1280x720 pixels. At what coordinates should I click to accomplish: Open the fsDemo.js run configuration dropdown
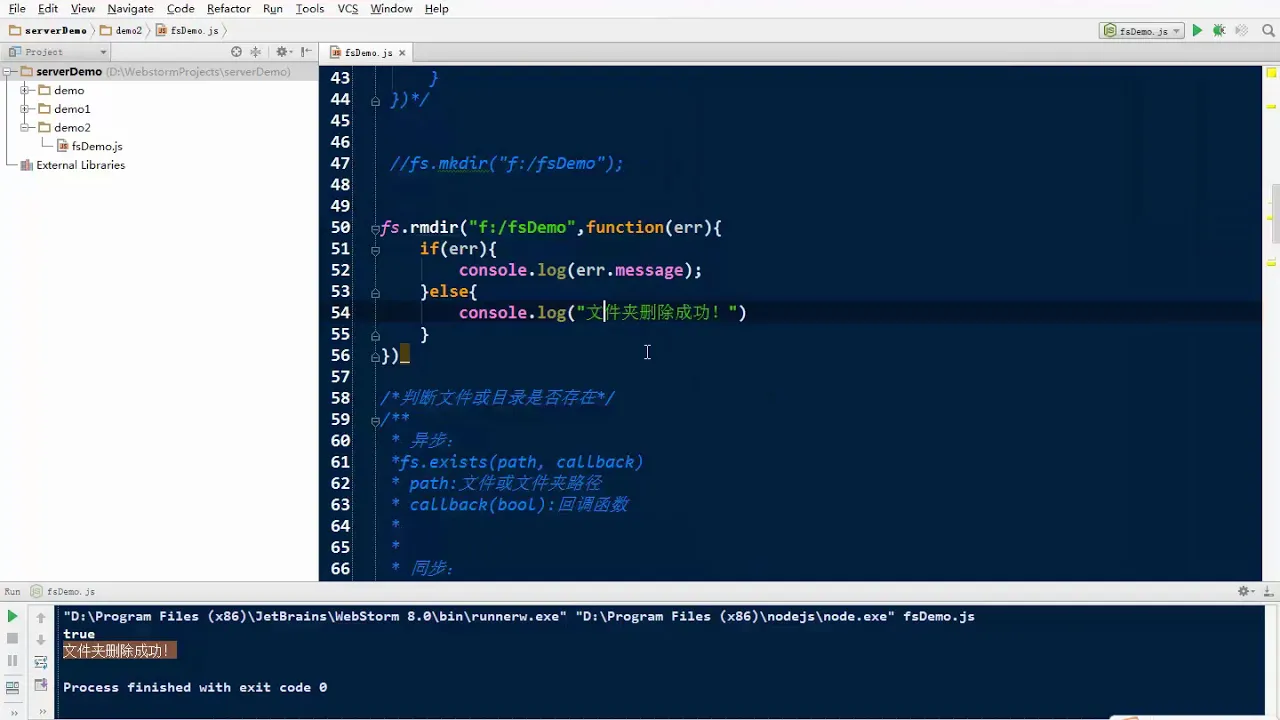tap(1141, 31)
